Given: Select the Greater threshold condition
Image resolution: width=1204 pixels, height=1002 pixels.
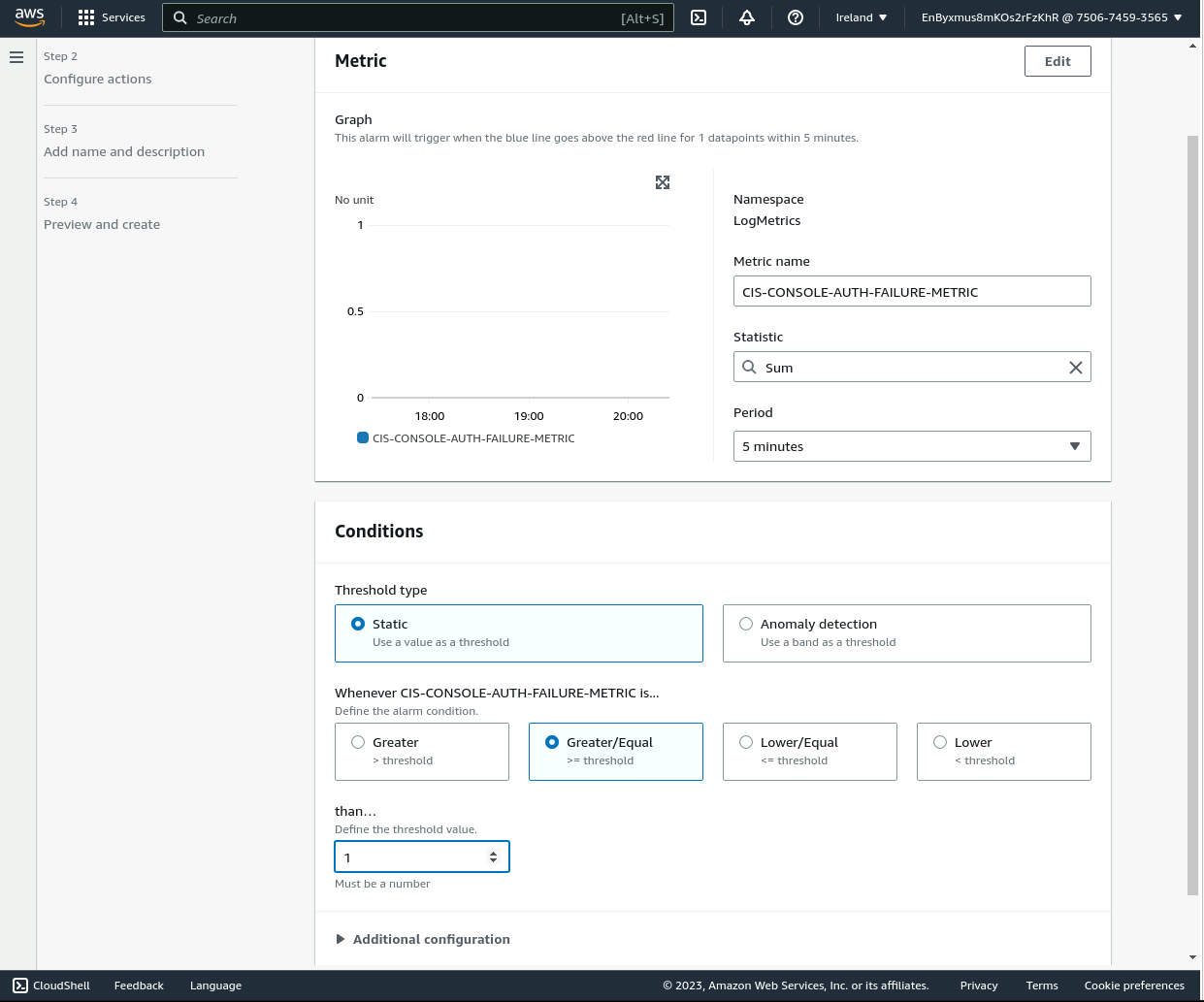Looking at the screenshot, I should pos(358,742).
